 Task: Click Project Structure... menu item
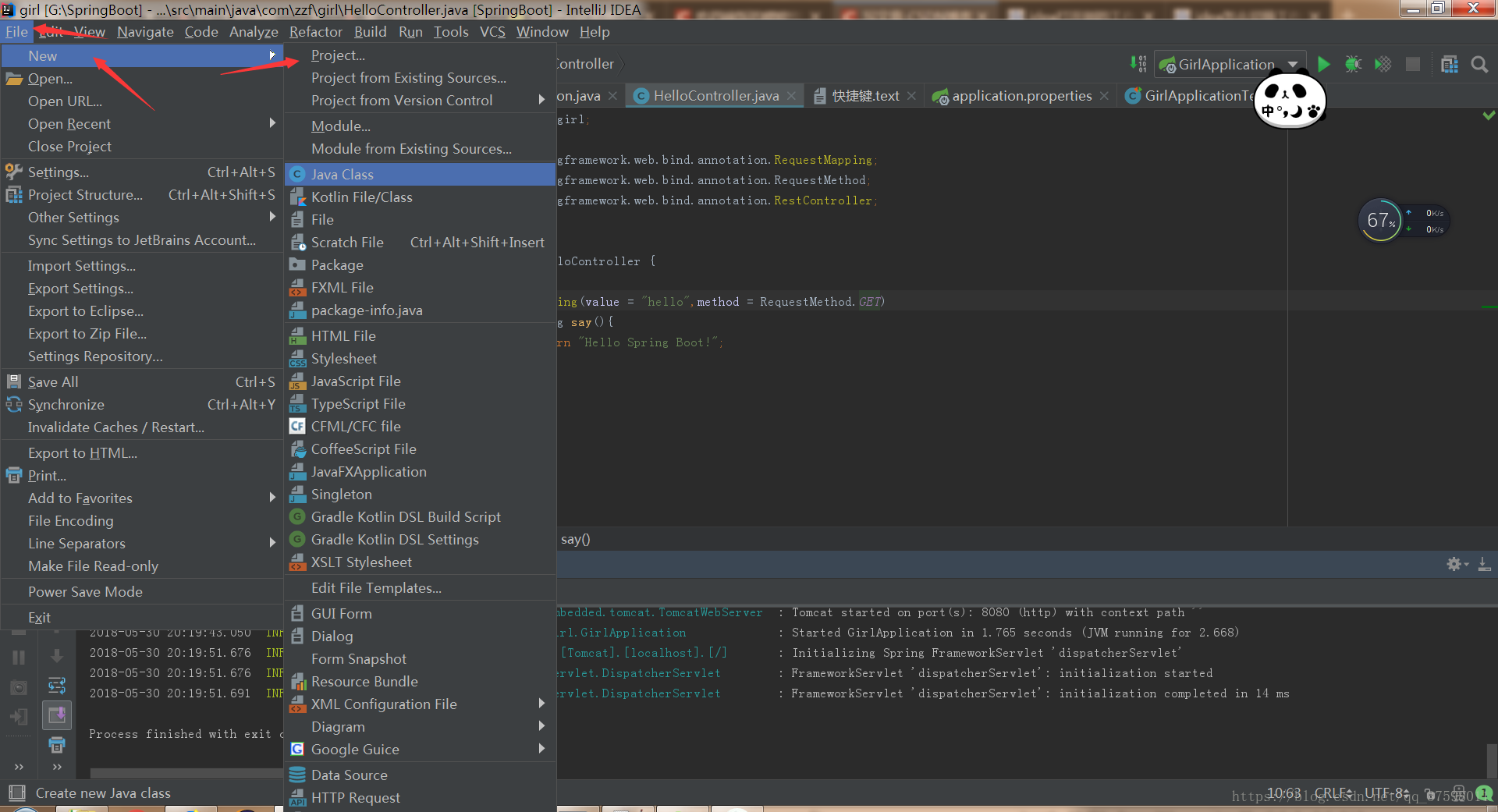click(x=142, y=195)
